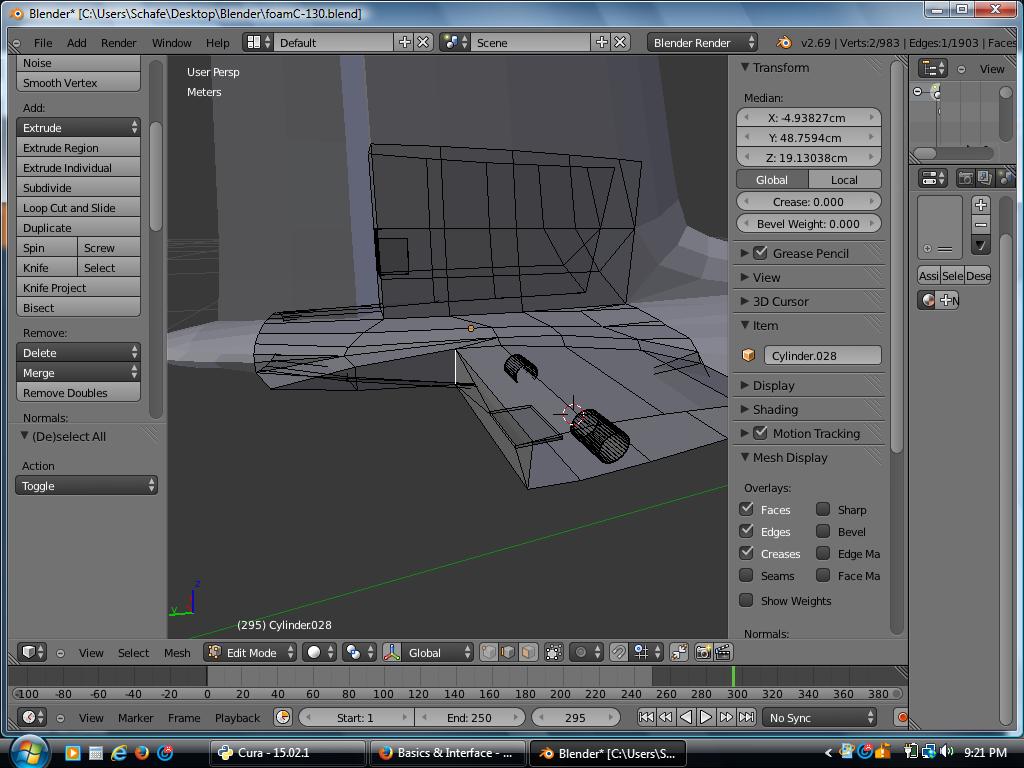Remove the material slot with minus button
Viewport: 1024px width, 768px height.
[980, 225]
